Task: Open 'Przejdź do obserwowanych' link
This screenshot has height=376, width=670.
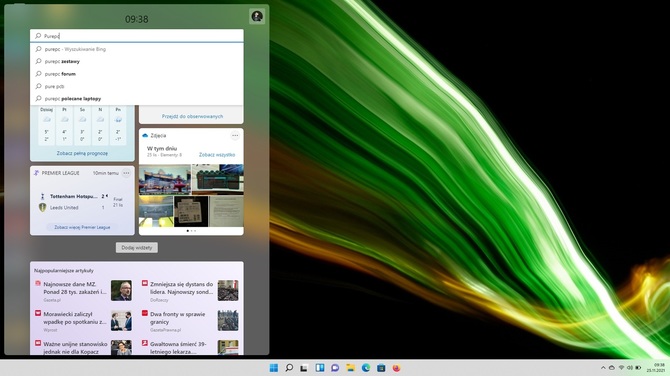Action: coord(192,116)
